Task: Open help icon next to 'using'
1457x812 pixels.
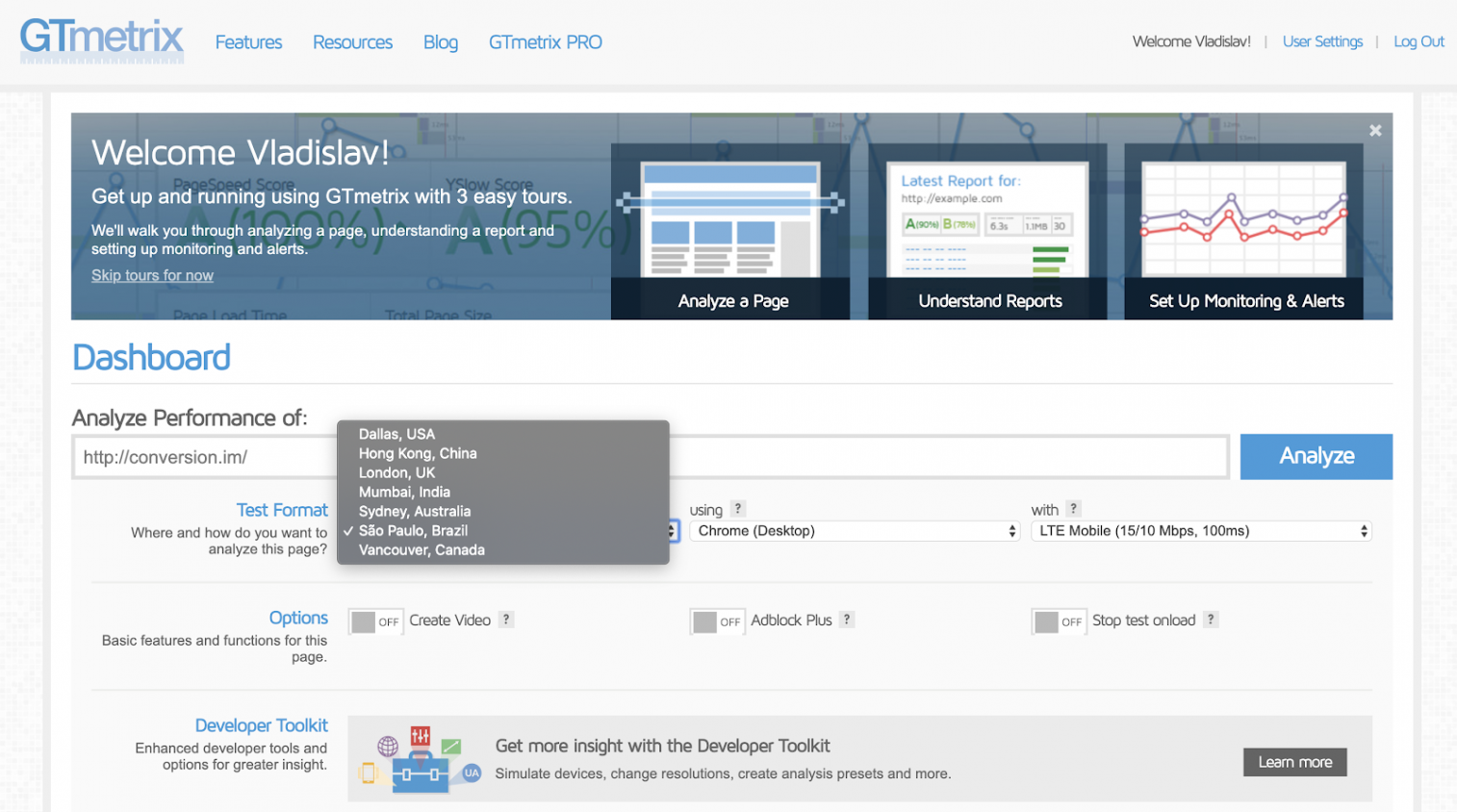Action: 738,509
